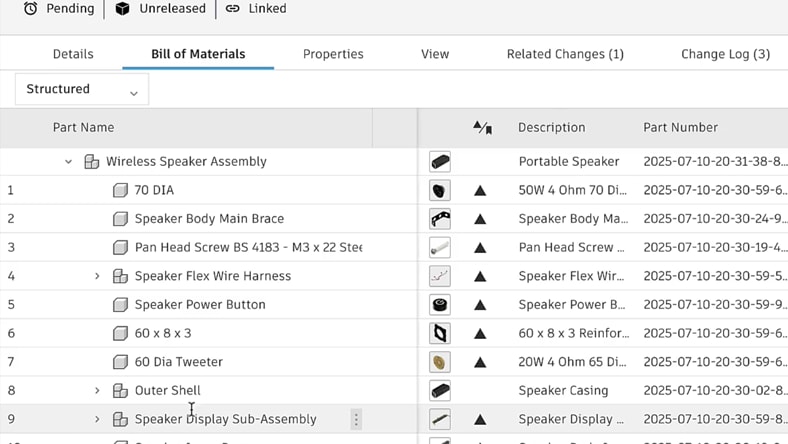This screenshot has height=444, width=788.
Task: Open the Change Log (3) tab
Action: [x=725, y=54]
